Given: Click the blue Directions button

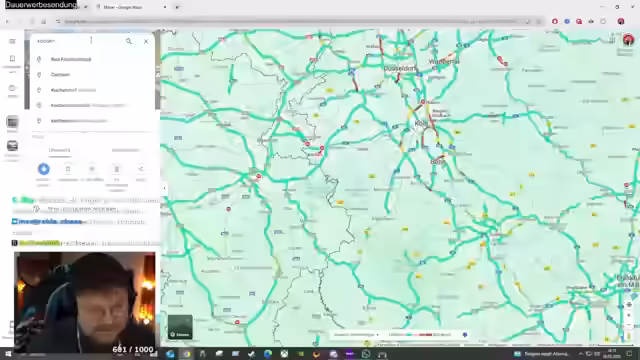Looking at the screenshot, I should tap(44, 169).
